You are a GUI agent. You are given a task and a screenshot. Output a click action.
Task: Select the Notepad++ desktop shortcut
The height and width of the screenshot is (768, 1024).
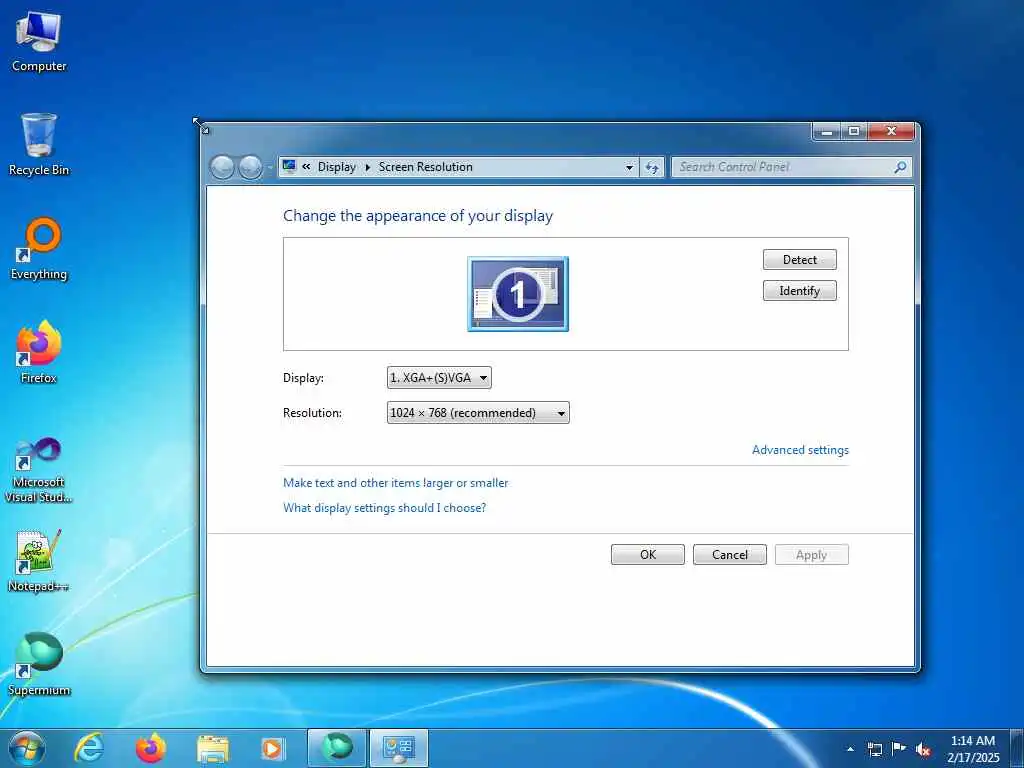(39, 560)
